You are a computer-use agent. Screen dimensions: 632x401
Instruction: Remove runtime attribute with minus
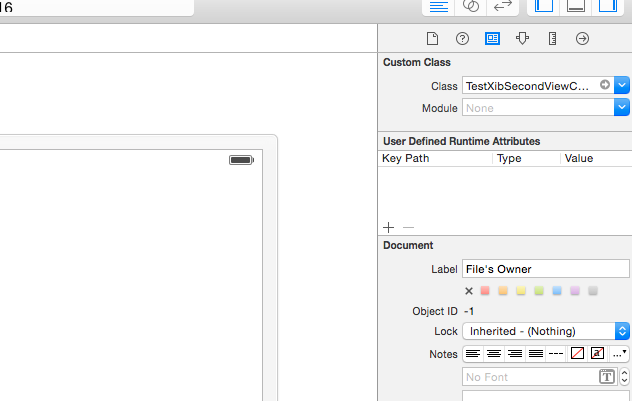click(408, 227)
